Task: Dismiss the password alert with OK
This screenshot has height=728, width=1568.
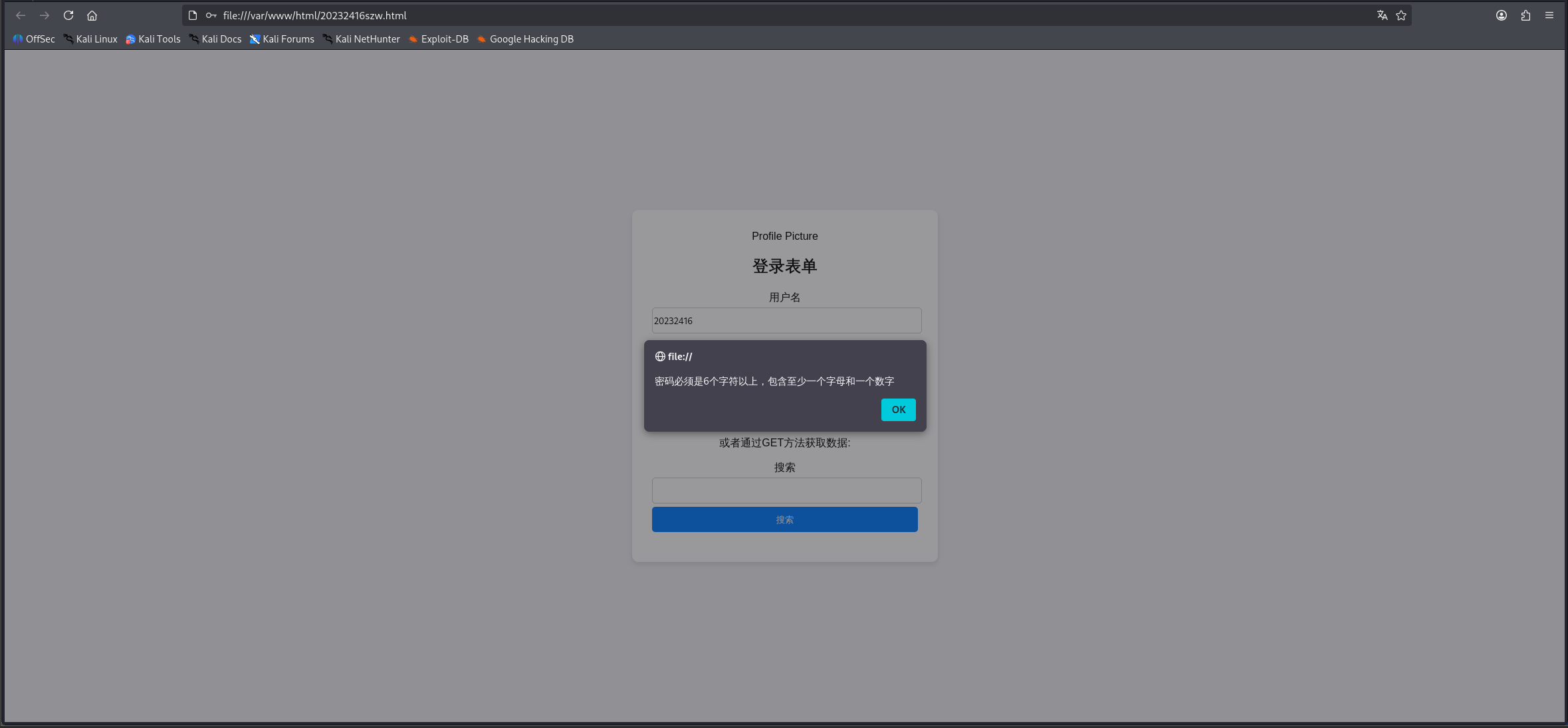Action: [x=898, y=410]
